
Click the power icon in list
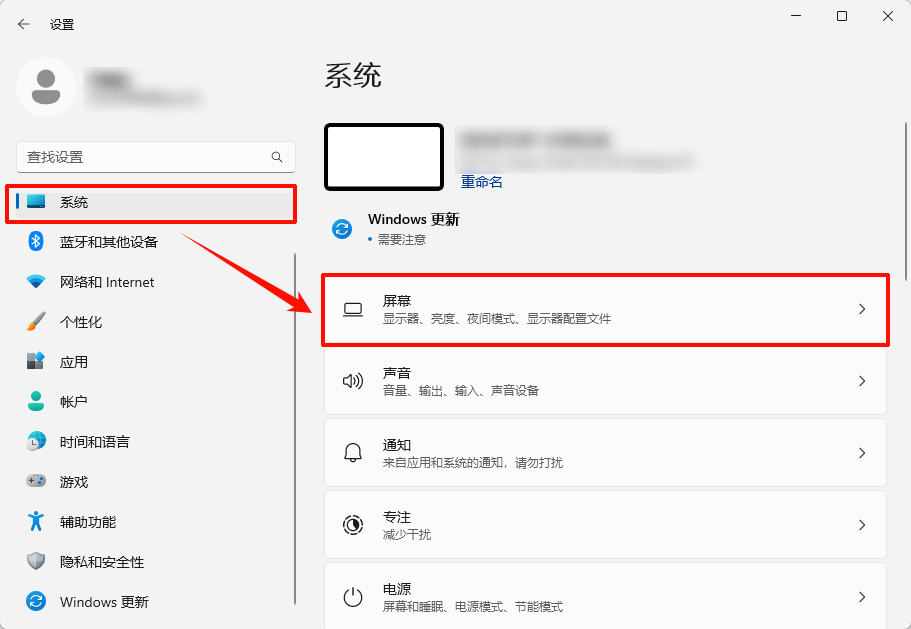click(x=352, y=597)
